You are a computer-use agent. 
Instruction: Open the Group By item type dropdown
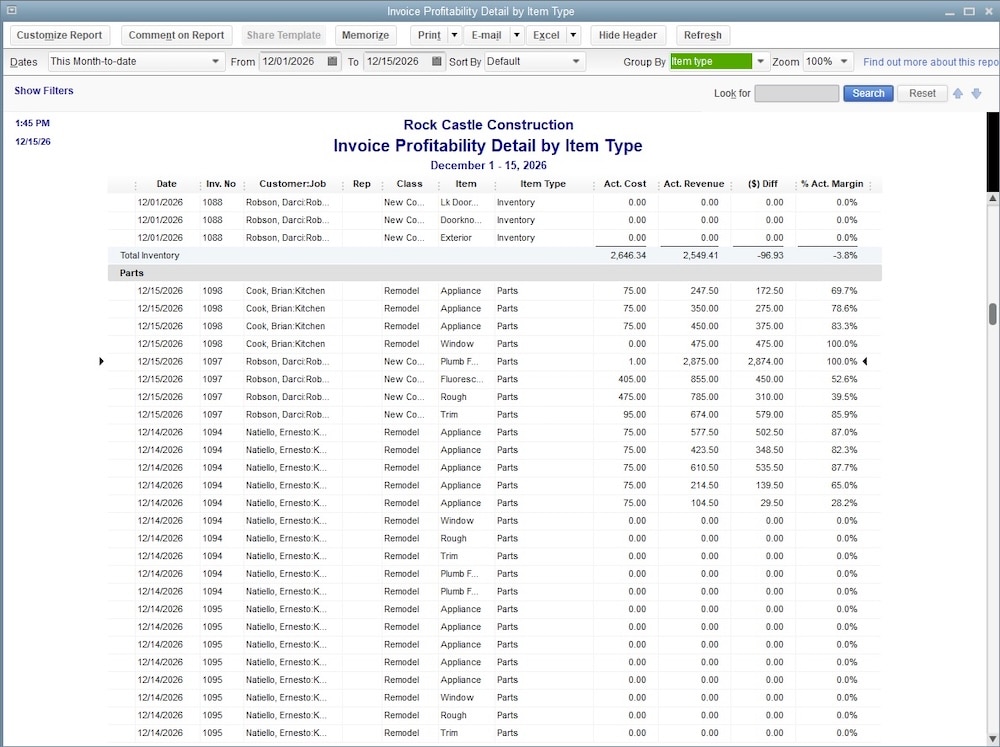click(759, 61)
